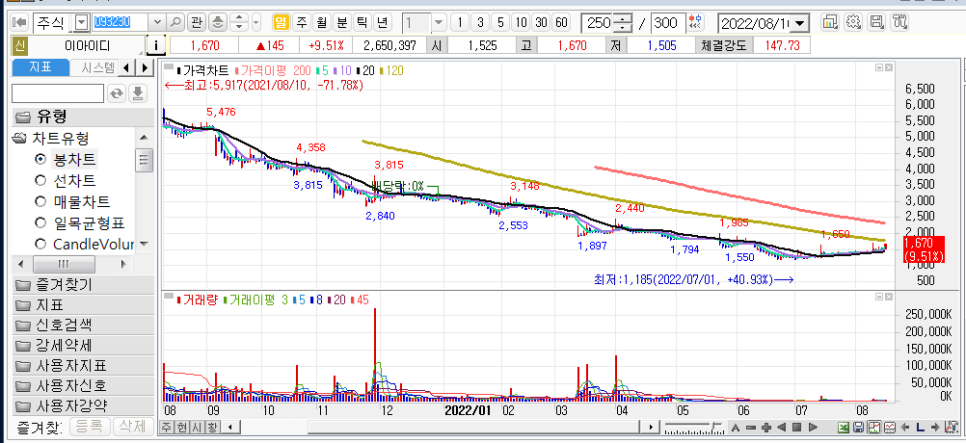Click the chart tools icon at toolbar end
966x443 pixels.
[x=899, y=23]
